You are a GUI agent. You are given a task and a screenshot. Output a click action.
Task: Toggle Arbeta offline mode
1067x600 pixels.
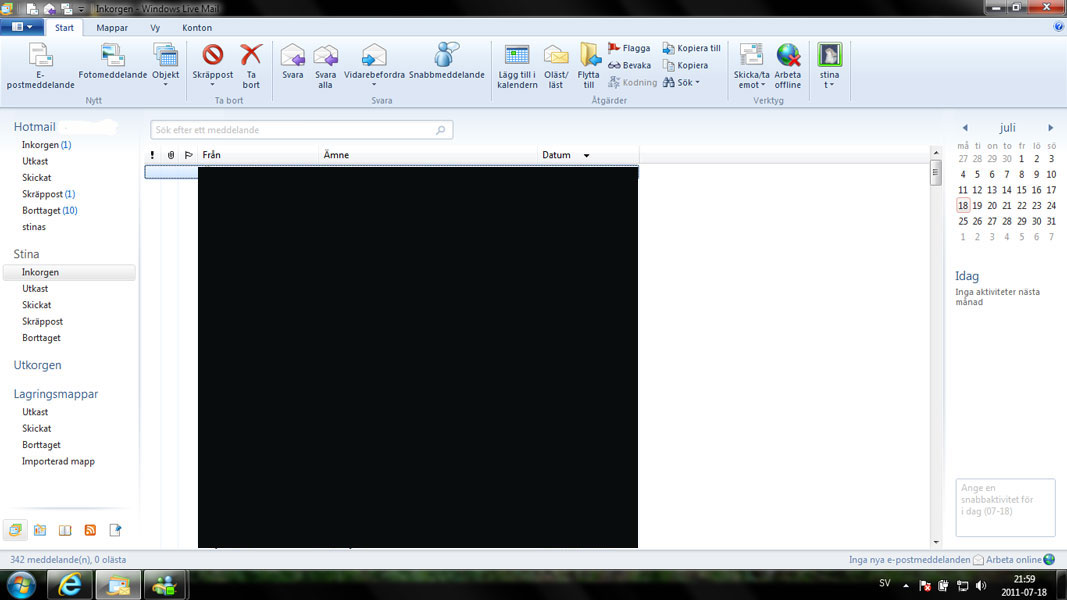click(x=788, y=56)
